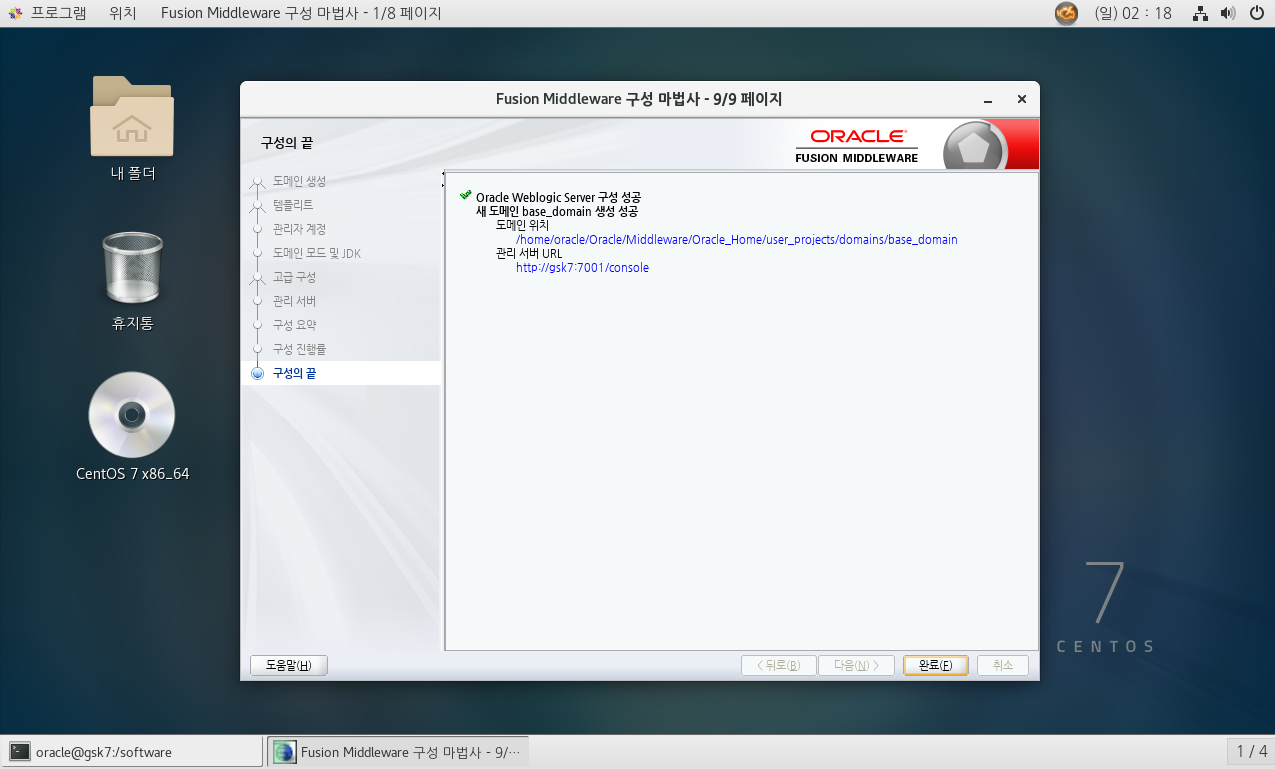Click the network status icon in top panel
This screenshot has height=769, width=1275.
click(x=1200, y=13)
